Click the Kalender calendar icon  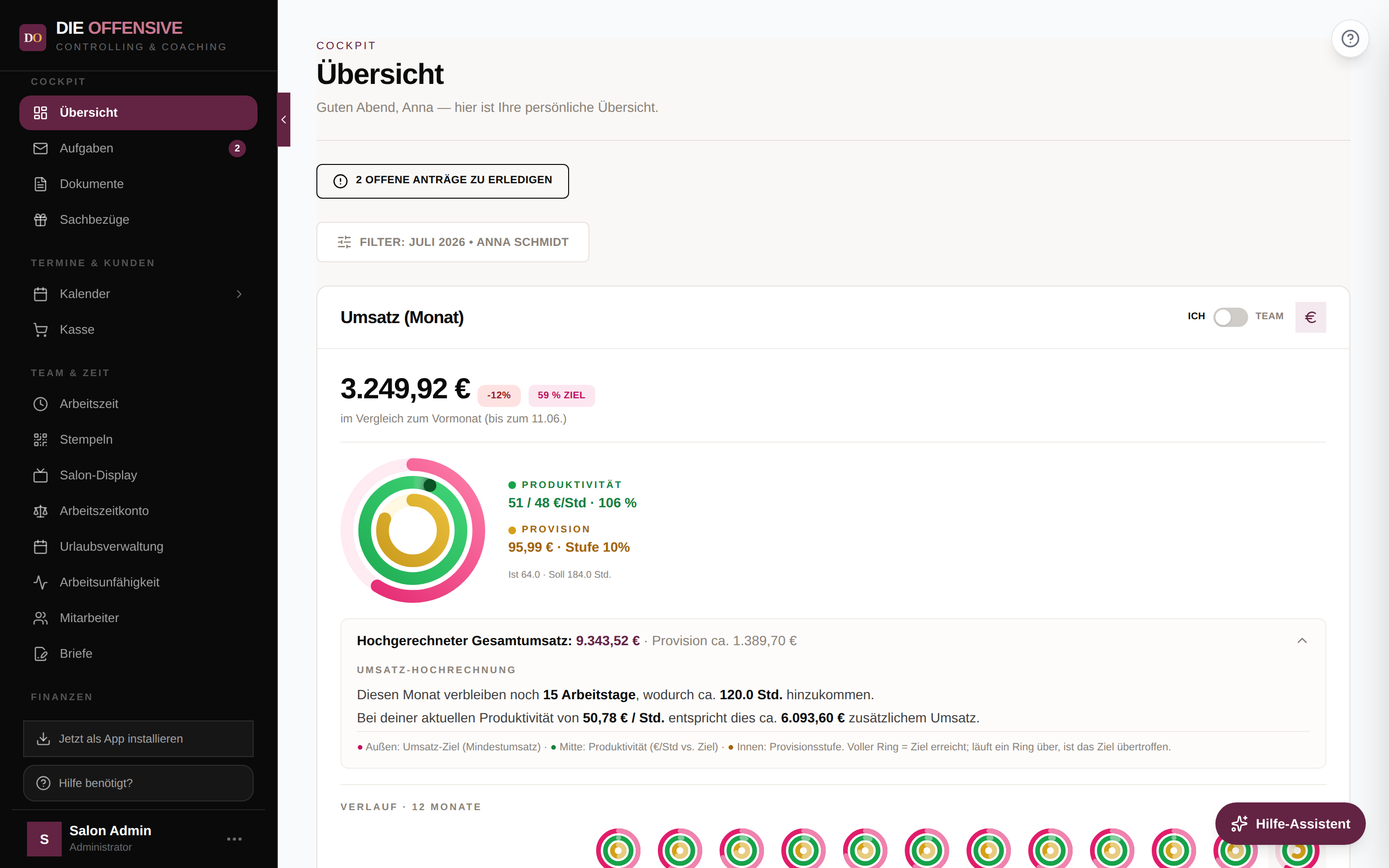click(x=40, y=294)
